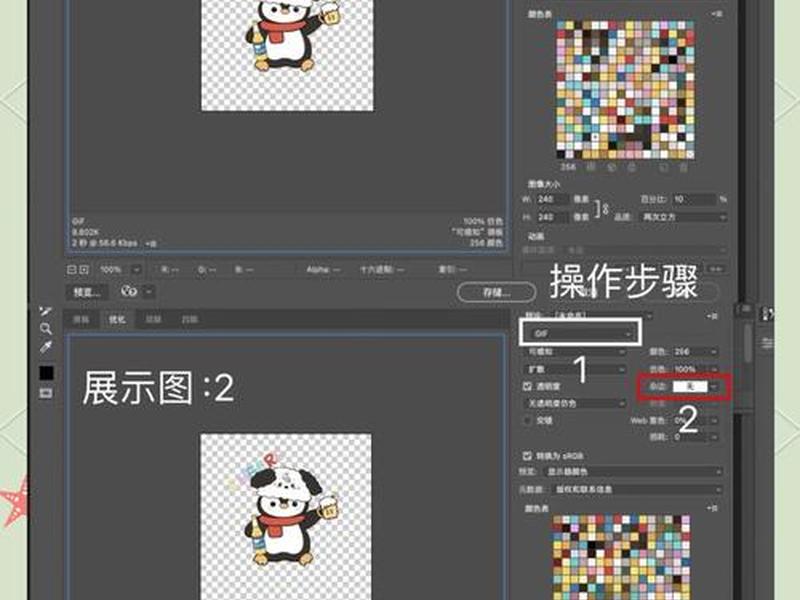Image resolution: width=800 pixels, height=600 pixels.
Task: Click the lower penguin preview image
Action: [286, 517]
